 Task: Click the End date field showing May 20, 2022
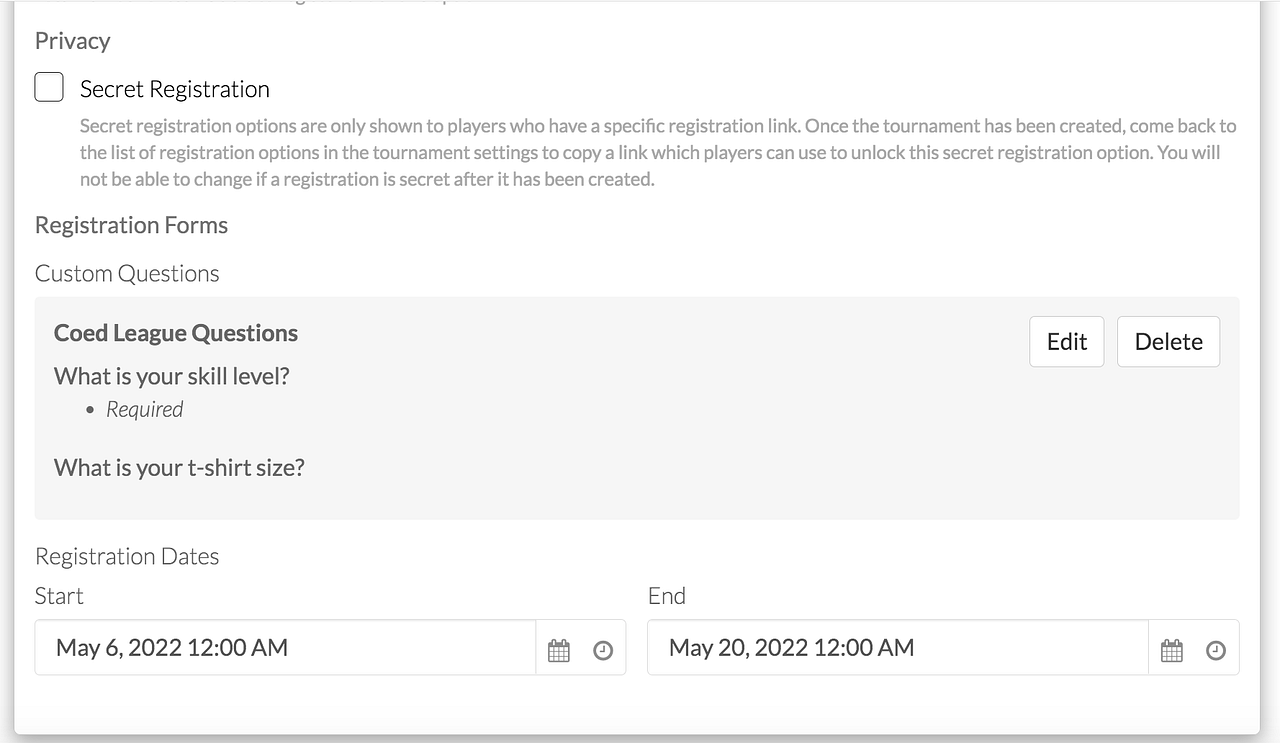[x=897, y=648]
